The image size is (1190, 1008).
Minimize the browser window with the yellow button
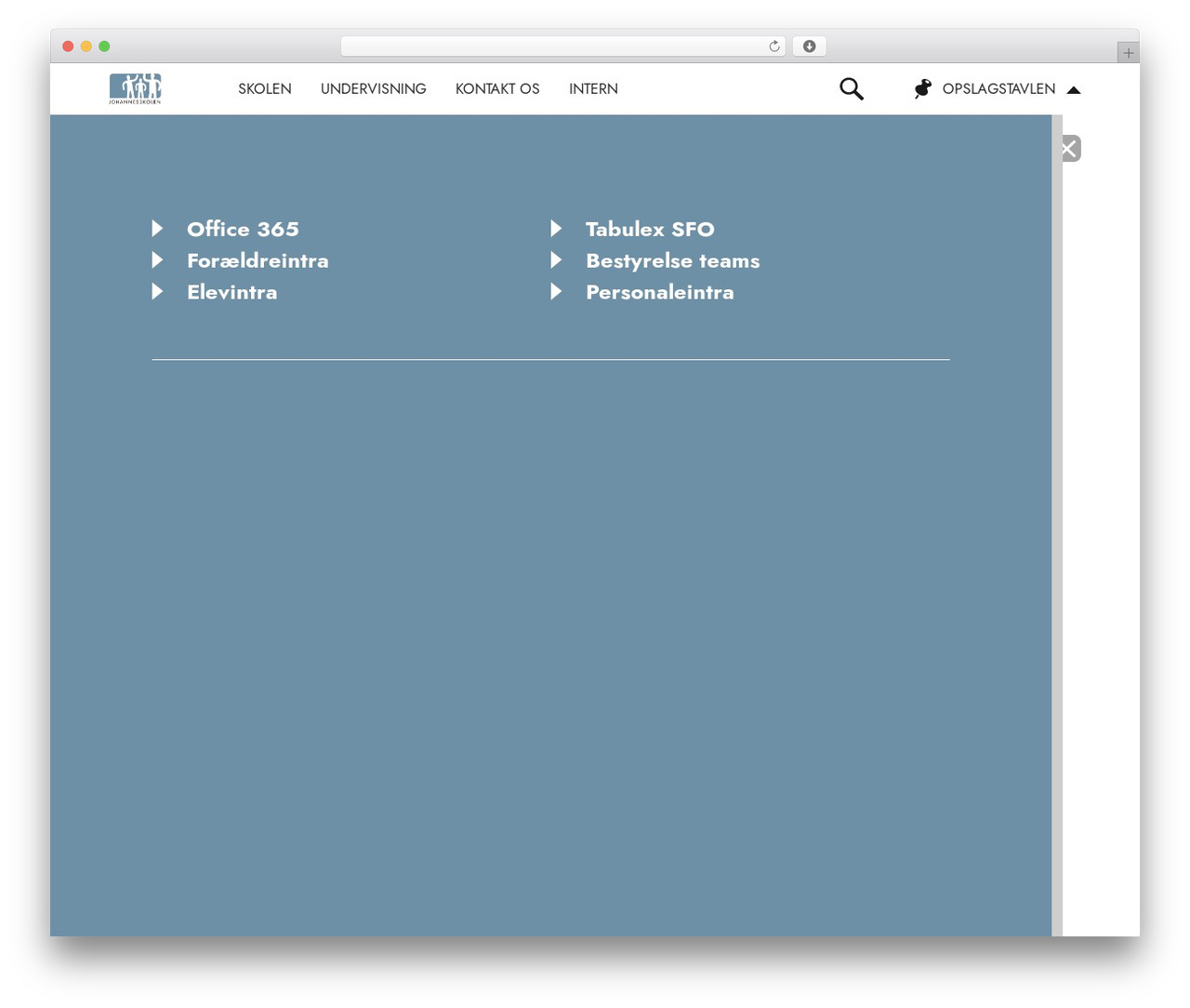[x=86, y=46]
